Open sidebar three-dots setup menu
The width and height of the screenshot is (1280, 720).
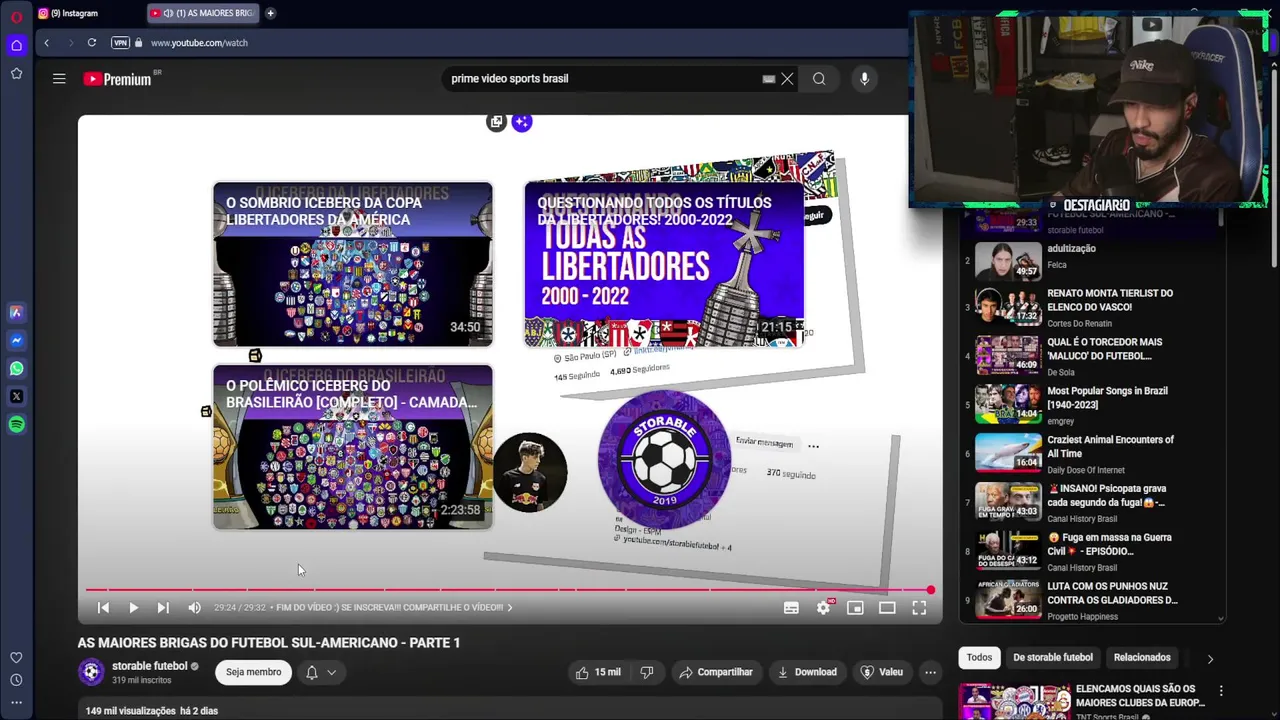click(16, 702)
